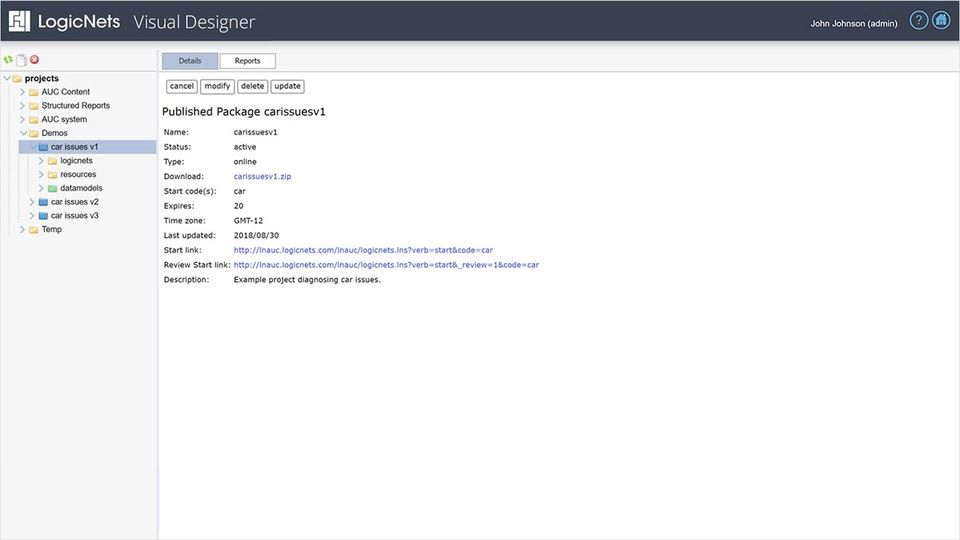This screenshot has height=540, width=960.
Task: Expand the AUC Content folder
Action: (23, 92)
